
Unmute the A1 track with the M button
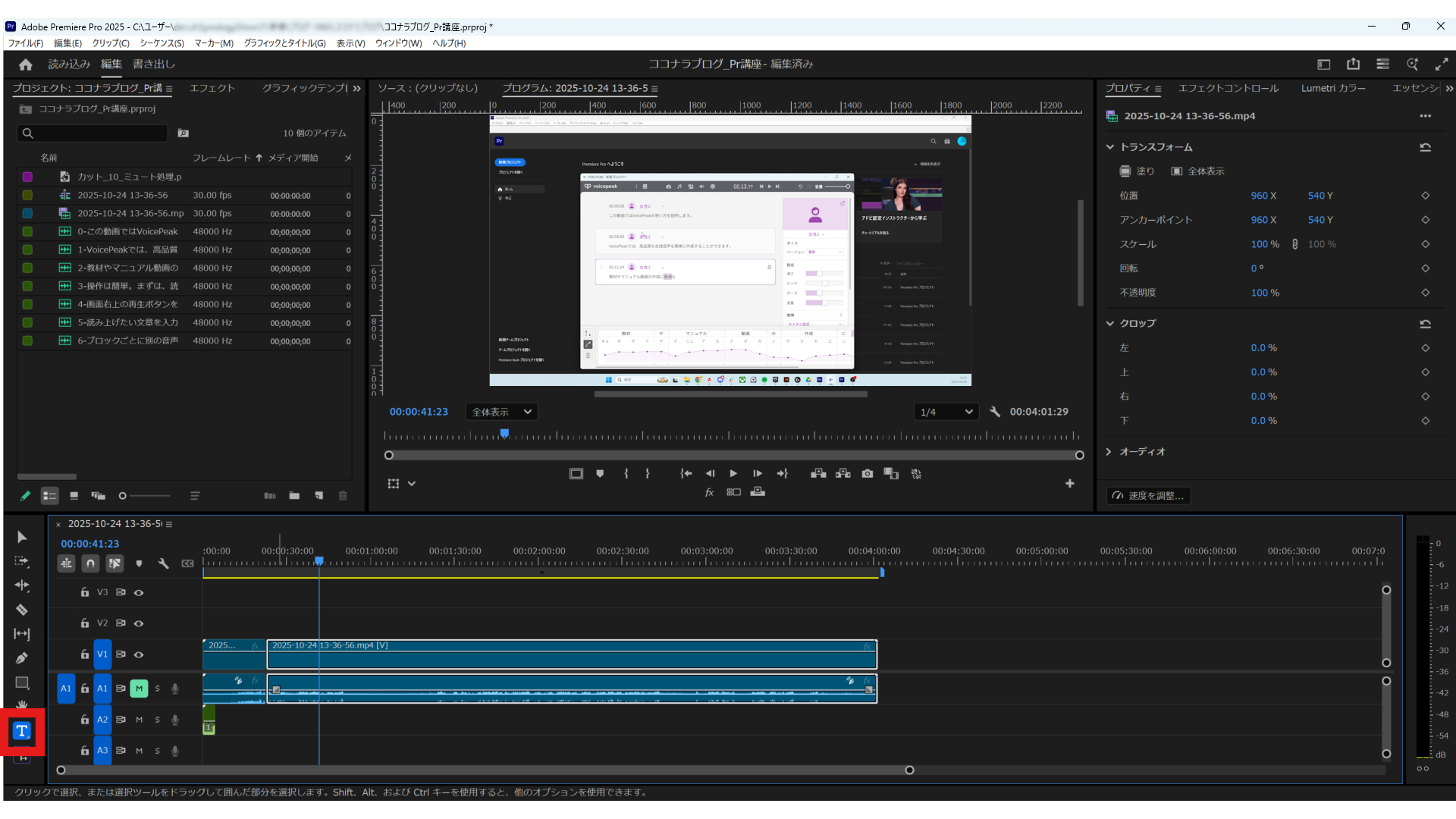[139, 689]
